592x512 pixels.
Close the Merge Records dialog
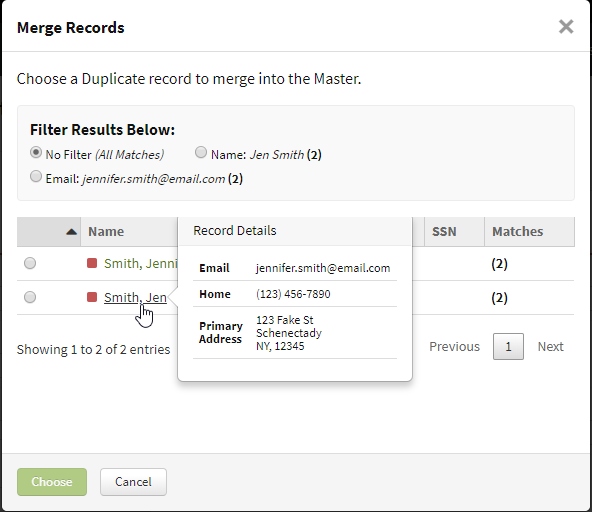click(566, 27)
